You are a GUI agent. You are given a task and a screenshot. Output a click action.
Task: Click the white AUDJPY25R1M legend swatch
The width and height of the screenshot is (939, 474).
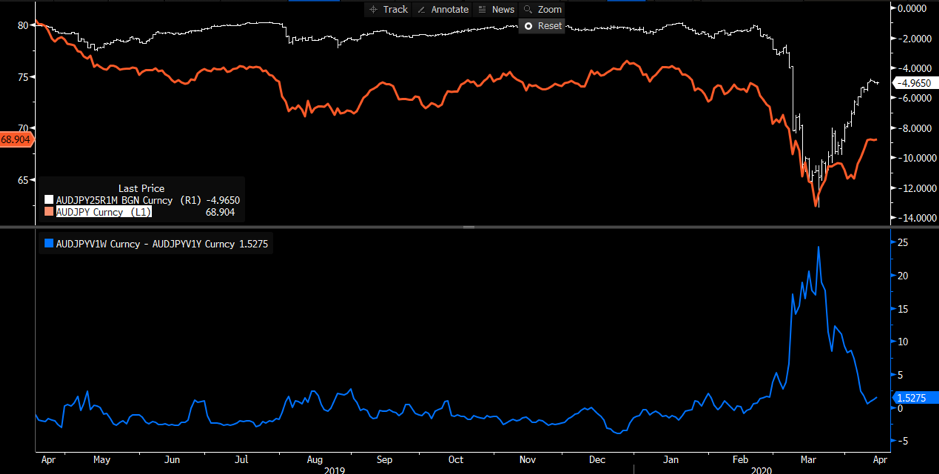coord(49,200)
